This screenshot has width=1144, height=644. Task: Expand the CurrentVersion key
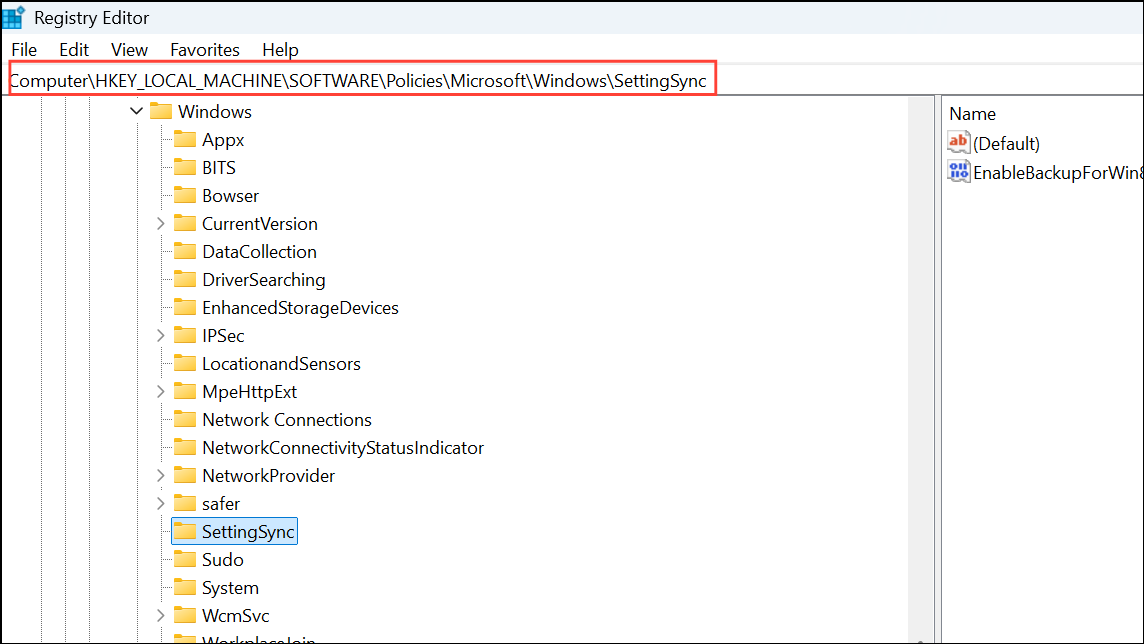point(161,224)
